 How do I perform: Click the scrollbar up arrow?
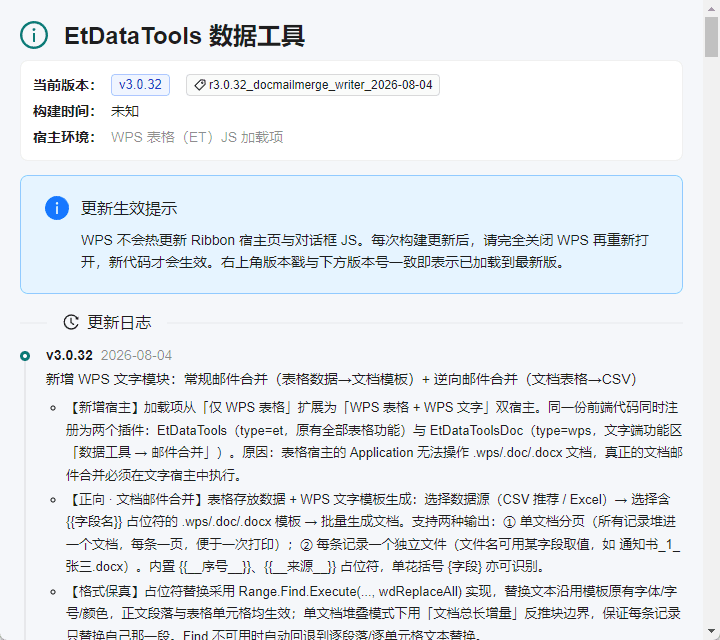tap(711, 8)
